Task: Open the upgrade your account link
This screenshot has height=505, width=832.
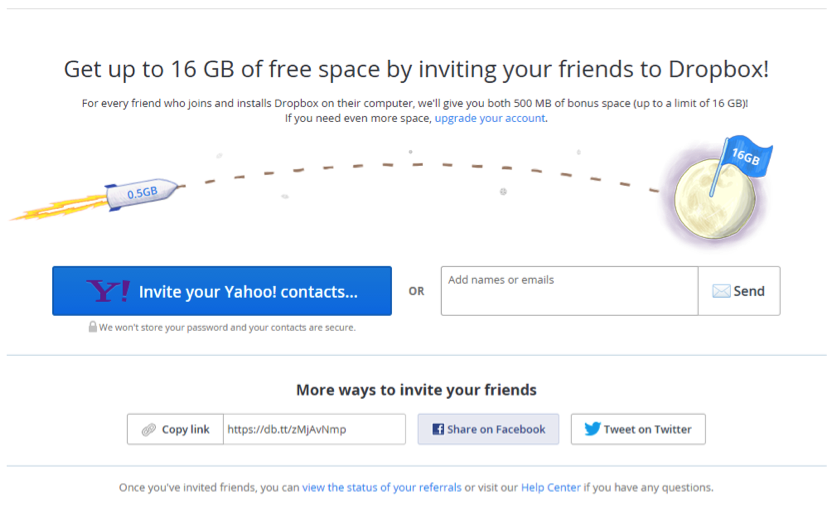Action: [x=490, y=118]
